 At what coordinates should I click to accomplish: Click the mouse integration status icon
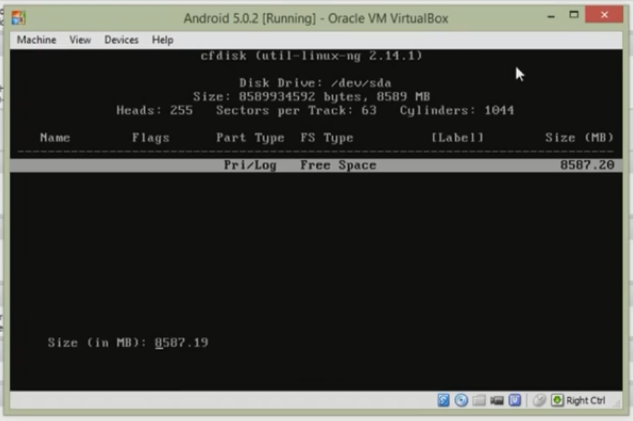539,400
